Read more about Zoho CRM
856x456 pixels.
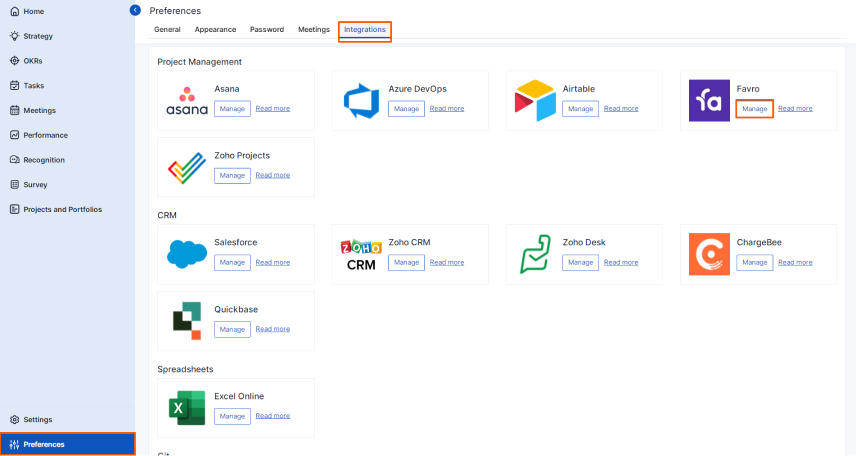[447, 262]
